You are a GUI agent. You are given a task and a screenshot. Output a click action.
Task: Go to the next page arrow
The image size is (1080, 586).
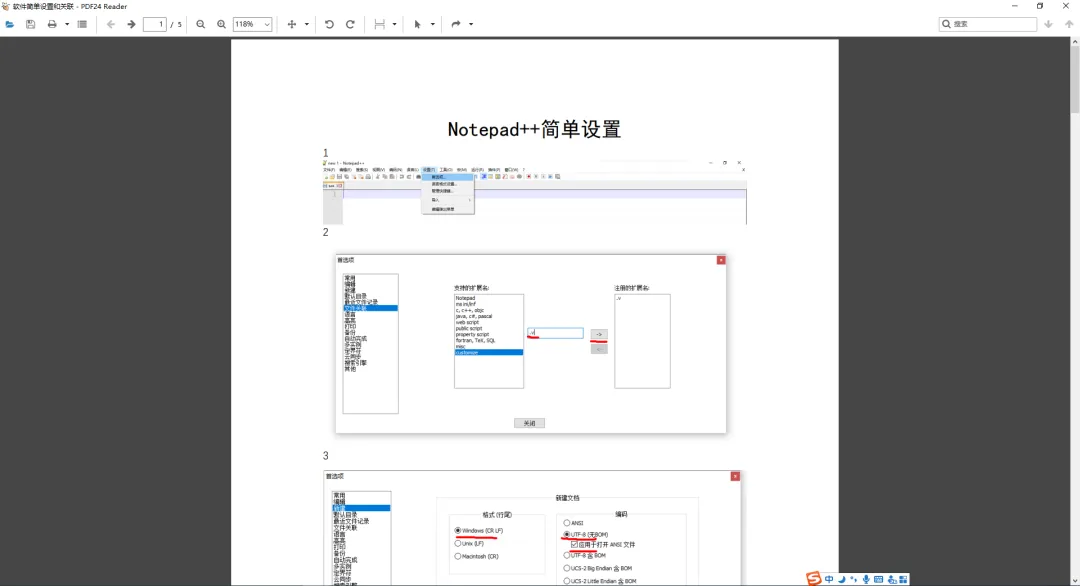tap(131, 24)
